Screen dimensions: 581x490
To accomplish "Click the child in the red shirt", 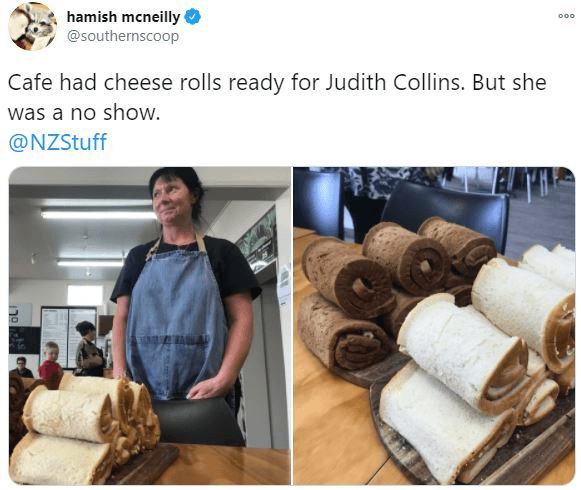I will pos(50,361).
